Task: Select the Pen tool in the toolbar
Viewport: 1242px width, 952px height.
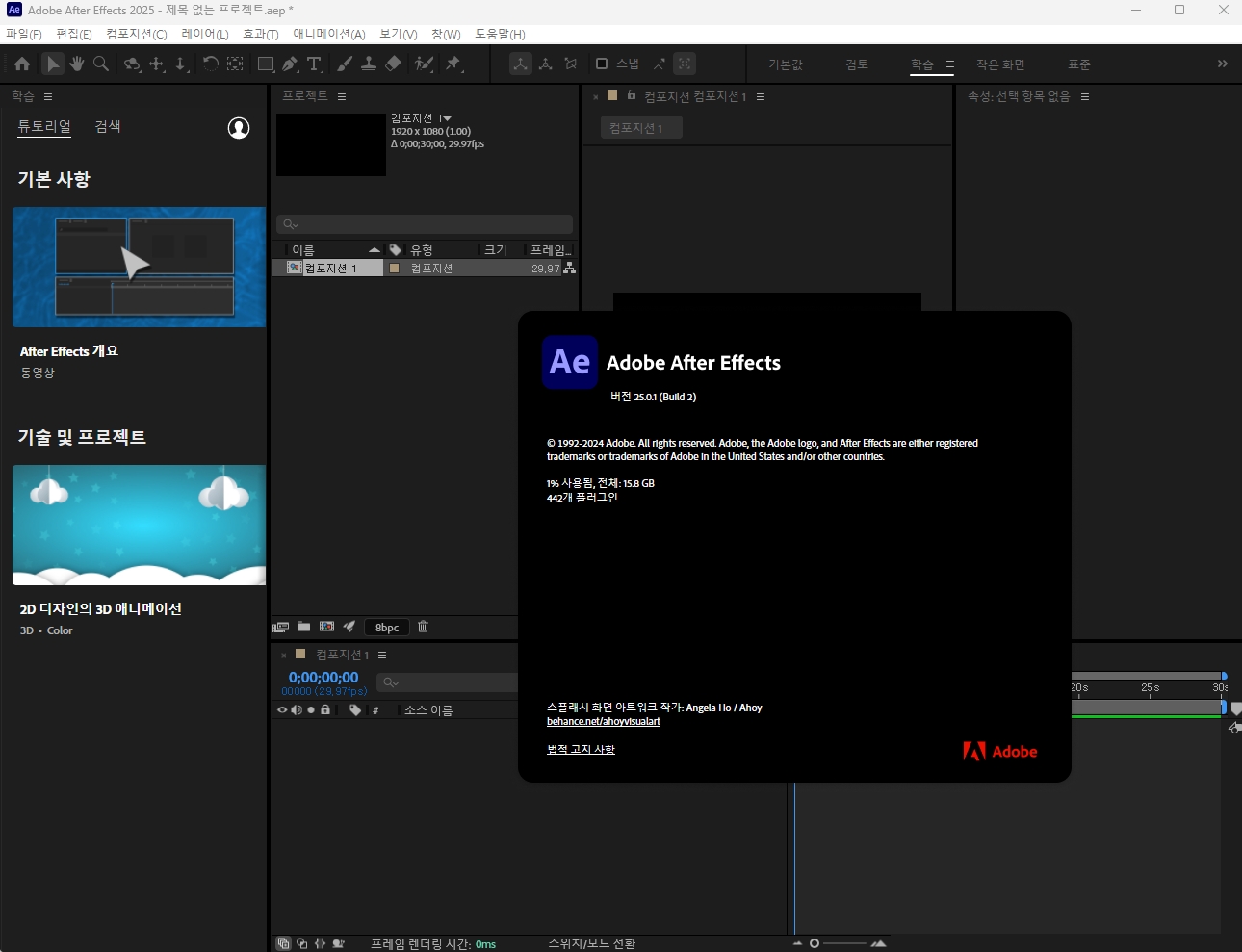Action: pos(290,64)
